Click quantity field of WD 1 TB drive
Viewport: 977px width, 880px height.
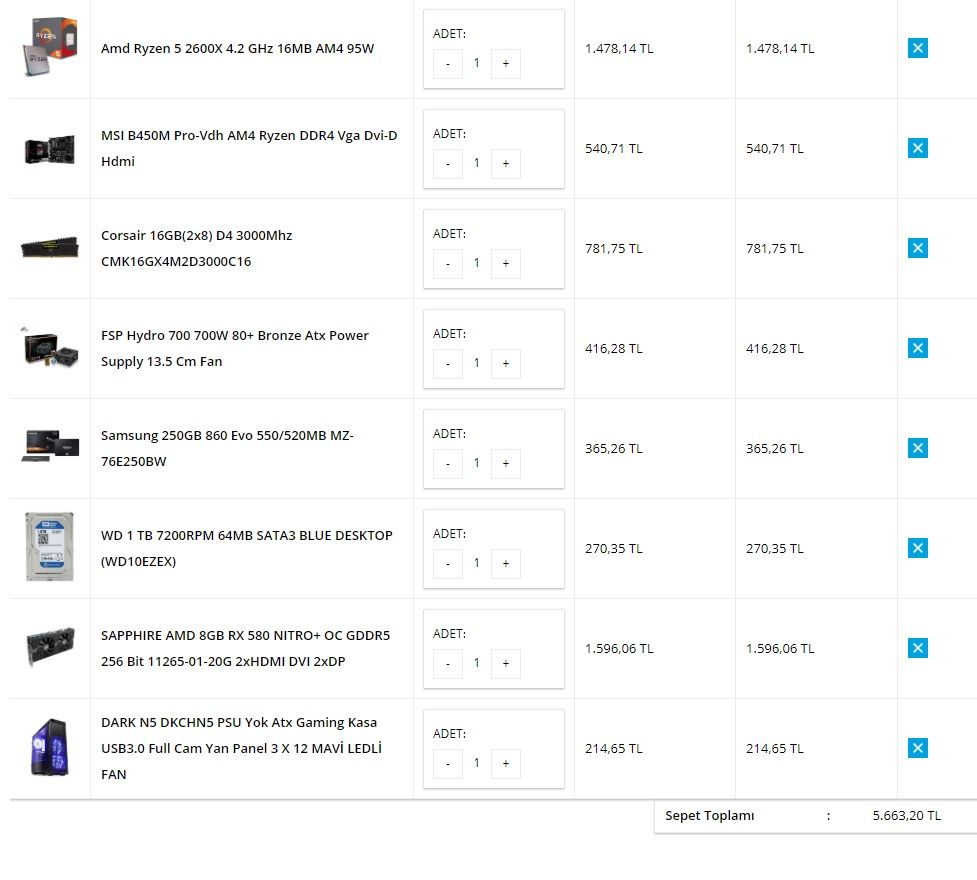tap(476, 563)
